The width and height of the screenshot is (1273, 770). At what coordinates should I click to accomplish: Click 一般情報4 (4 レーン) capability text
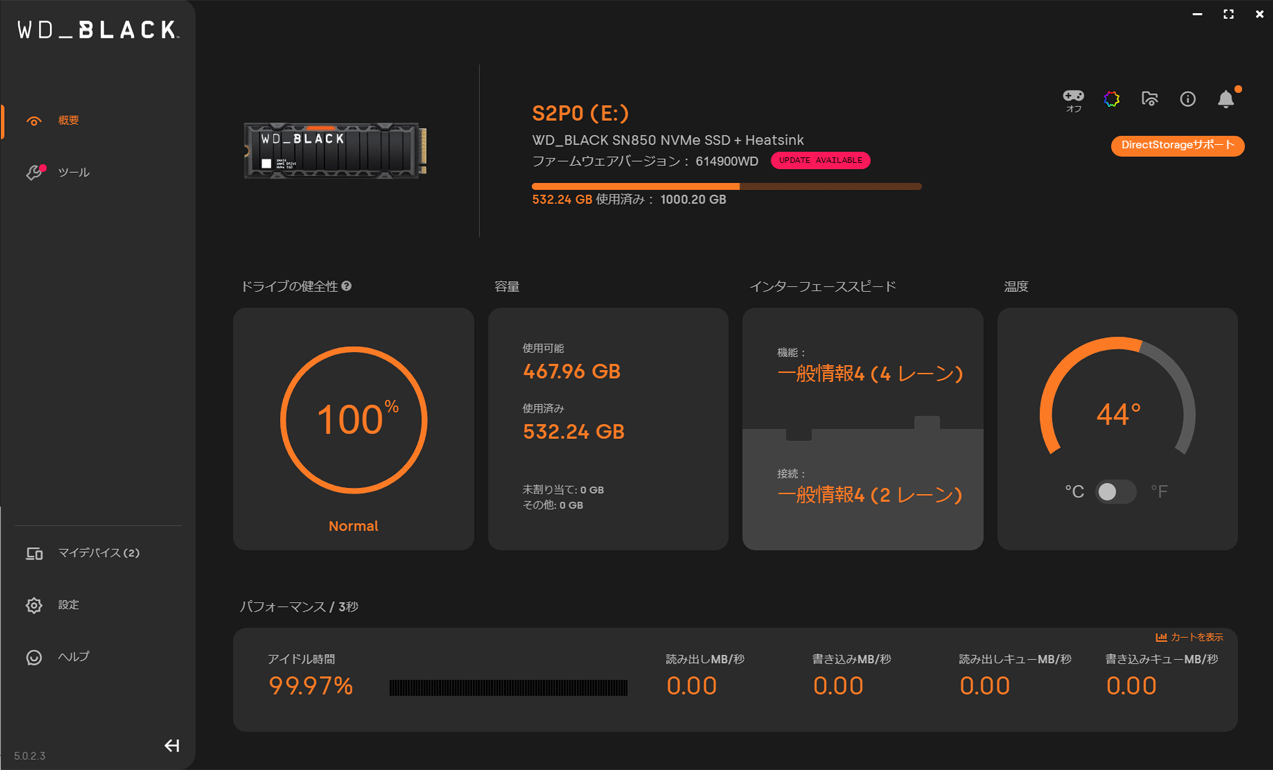tap(870, 374)
